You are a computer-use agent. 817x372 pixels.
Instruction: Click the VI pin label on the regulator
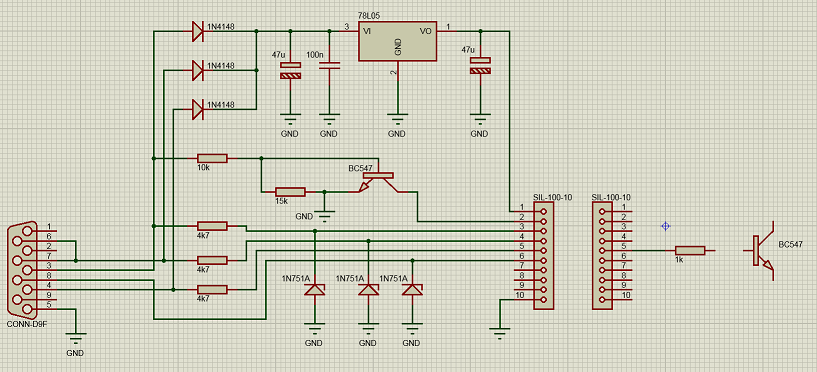pyautogui.click(x=367, y=31)
